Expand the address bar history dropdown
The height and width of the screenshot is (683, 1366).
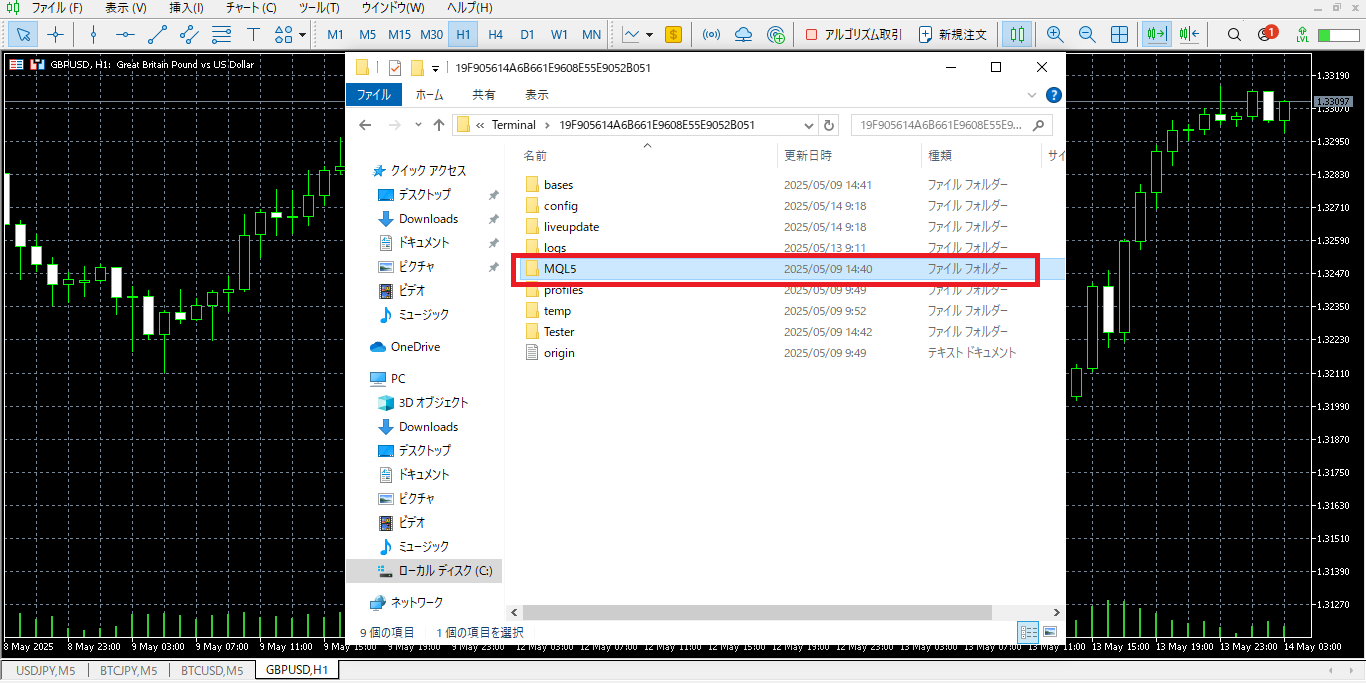click(x=808, y=125)
